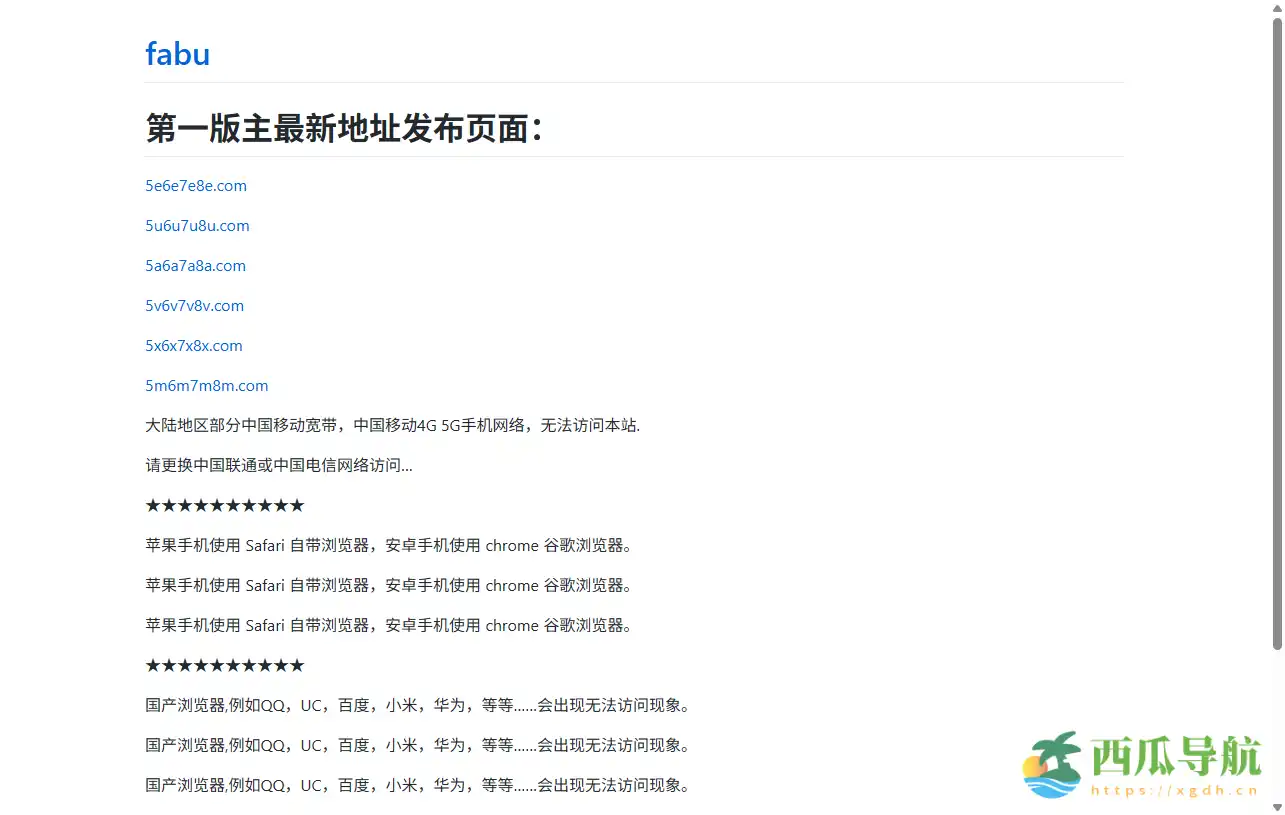The image size is (1285, 815).
Task: Visit the 5a6a7a8a.com address
Action: click(x=195, y=266)
